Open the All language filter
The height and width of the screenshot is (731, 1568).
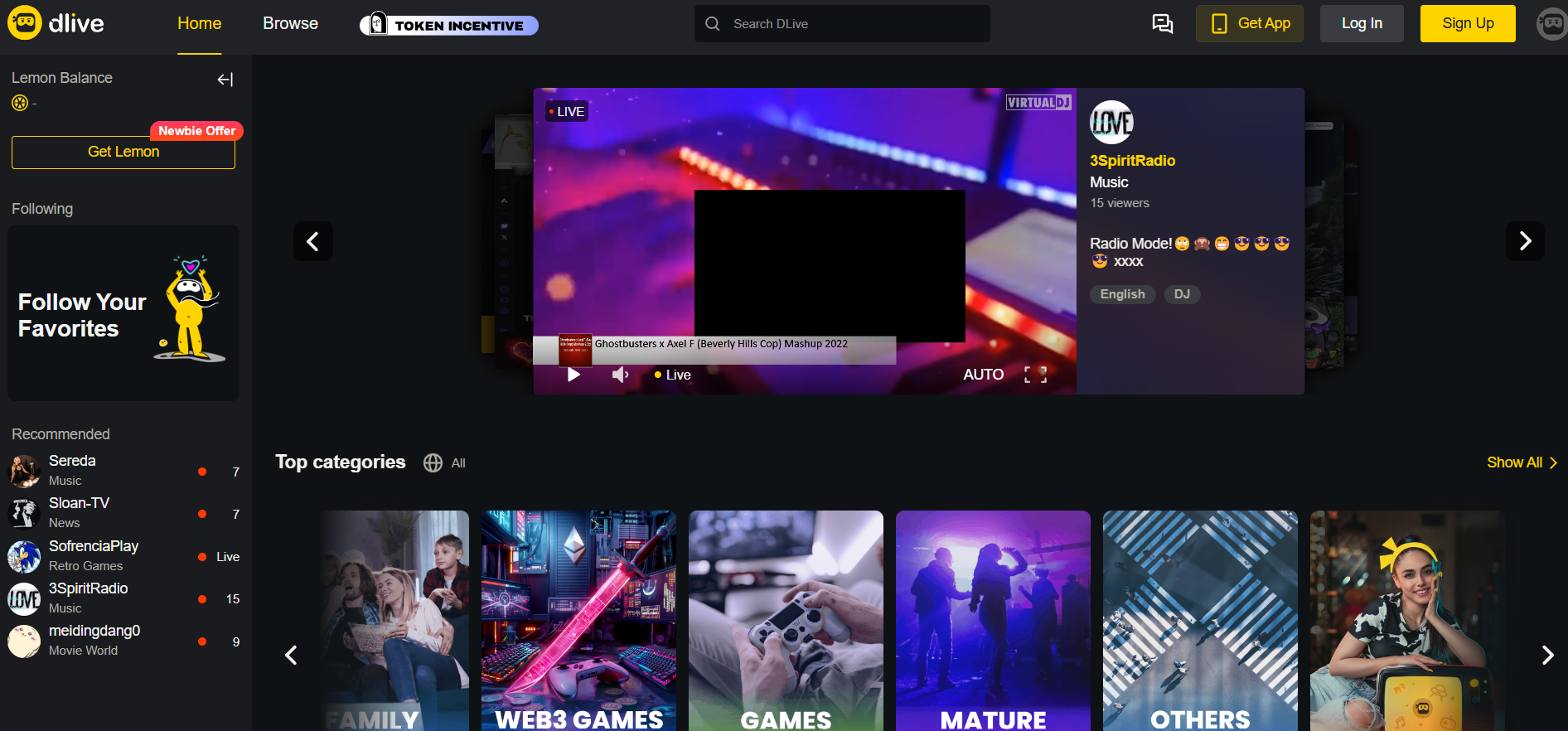click(x=444, y=462)
